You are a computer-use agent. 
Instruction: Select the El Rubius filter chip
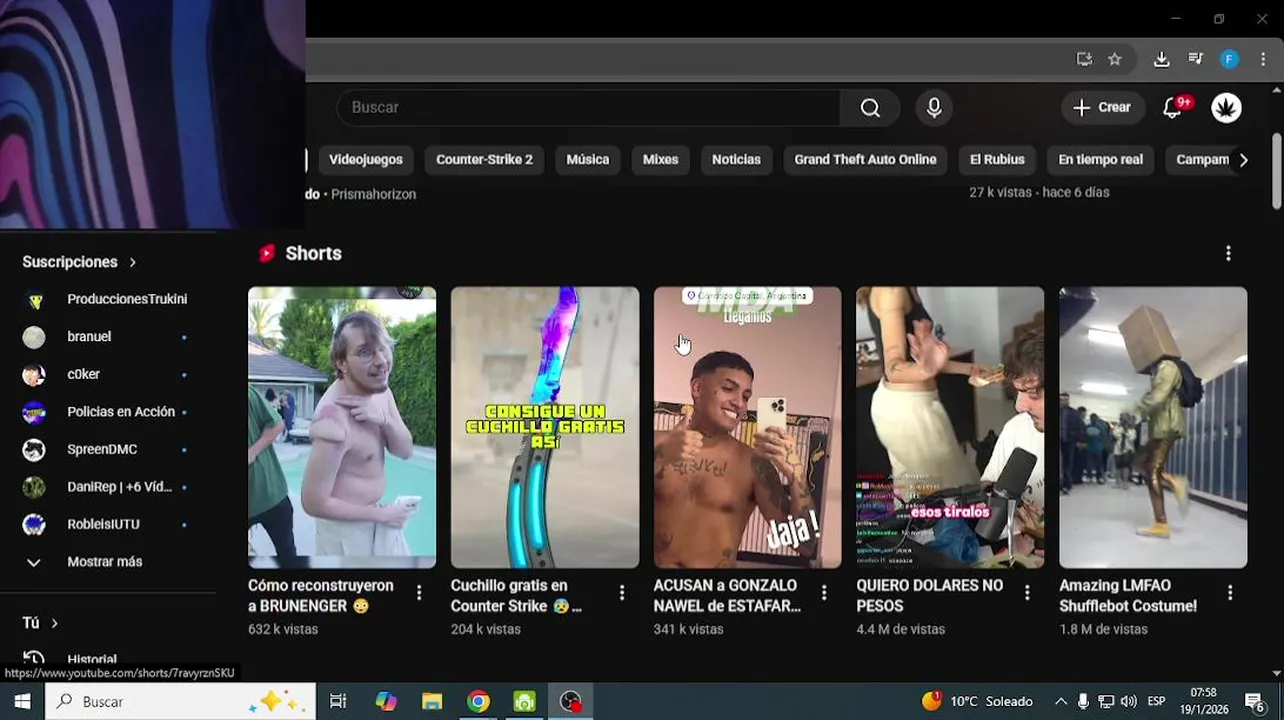pos(997,160)
